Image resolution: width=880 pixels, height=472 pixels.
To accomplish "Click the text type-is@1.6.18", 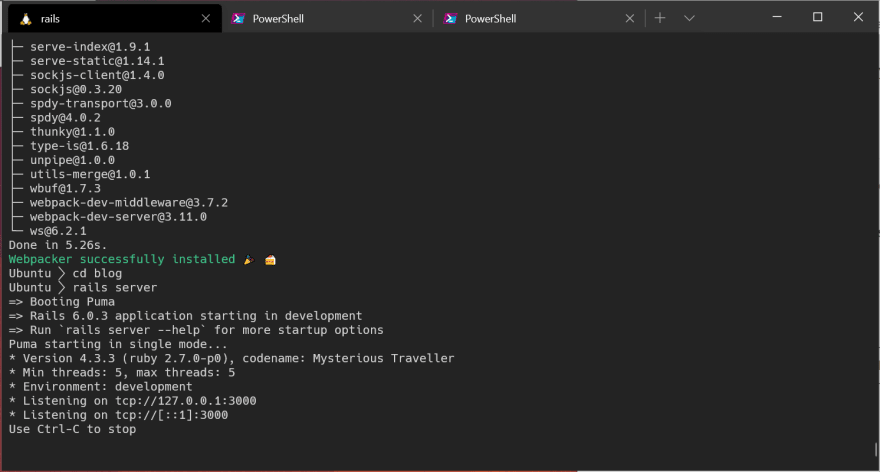I will (80, 146).
